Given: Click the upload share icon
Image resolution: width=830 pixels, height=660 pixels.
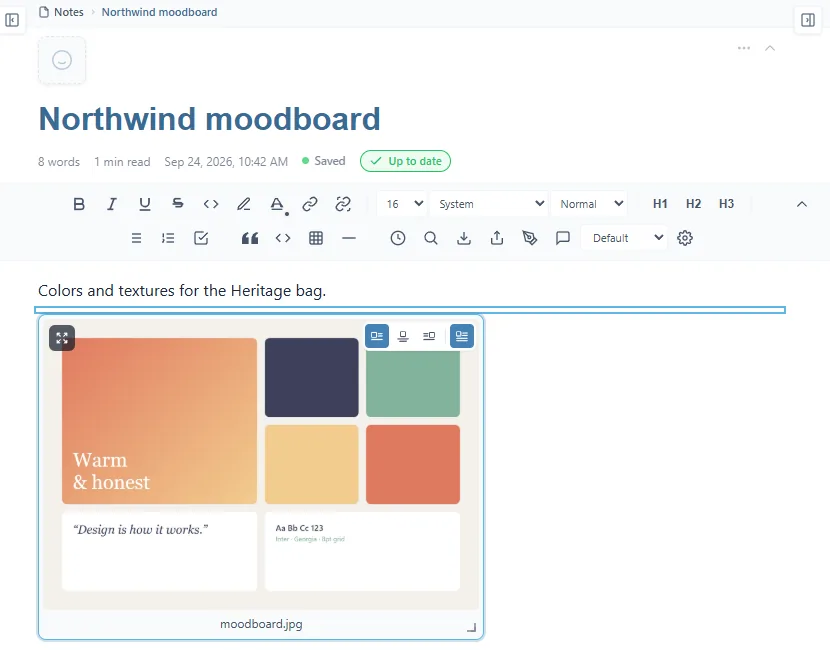Looking at the screenshot, I should (497, 238).
